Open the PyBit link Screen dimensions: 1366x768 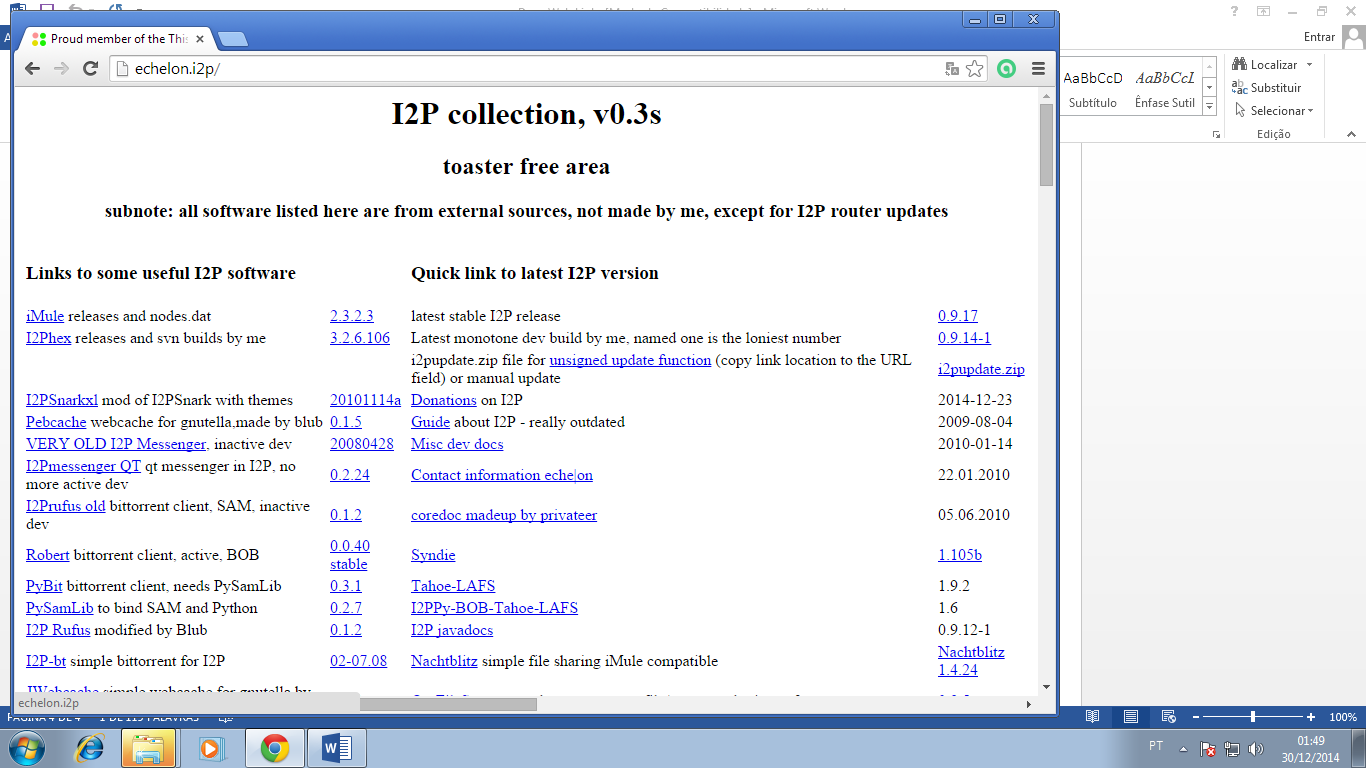coord(44,586)
